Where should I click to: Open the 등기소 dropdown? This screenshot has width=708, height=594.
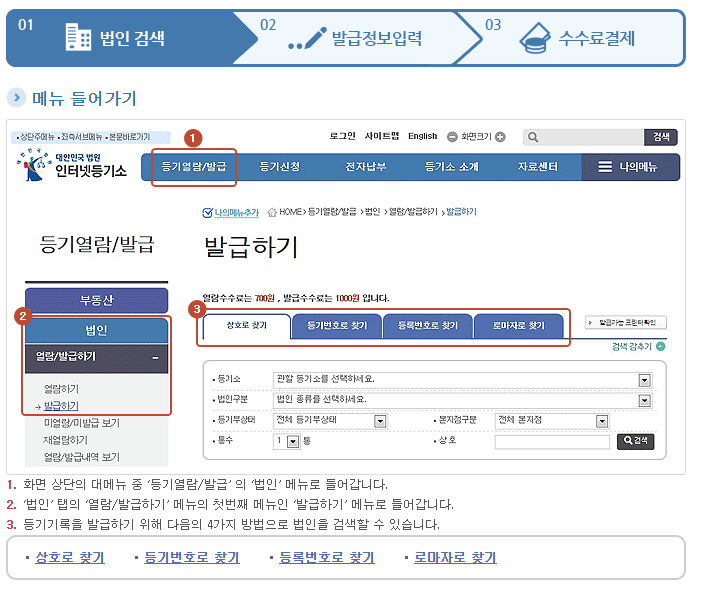tap(645, 380)
